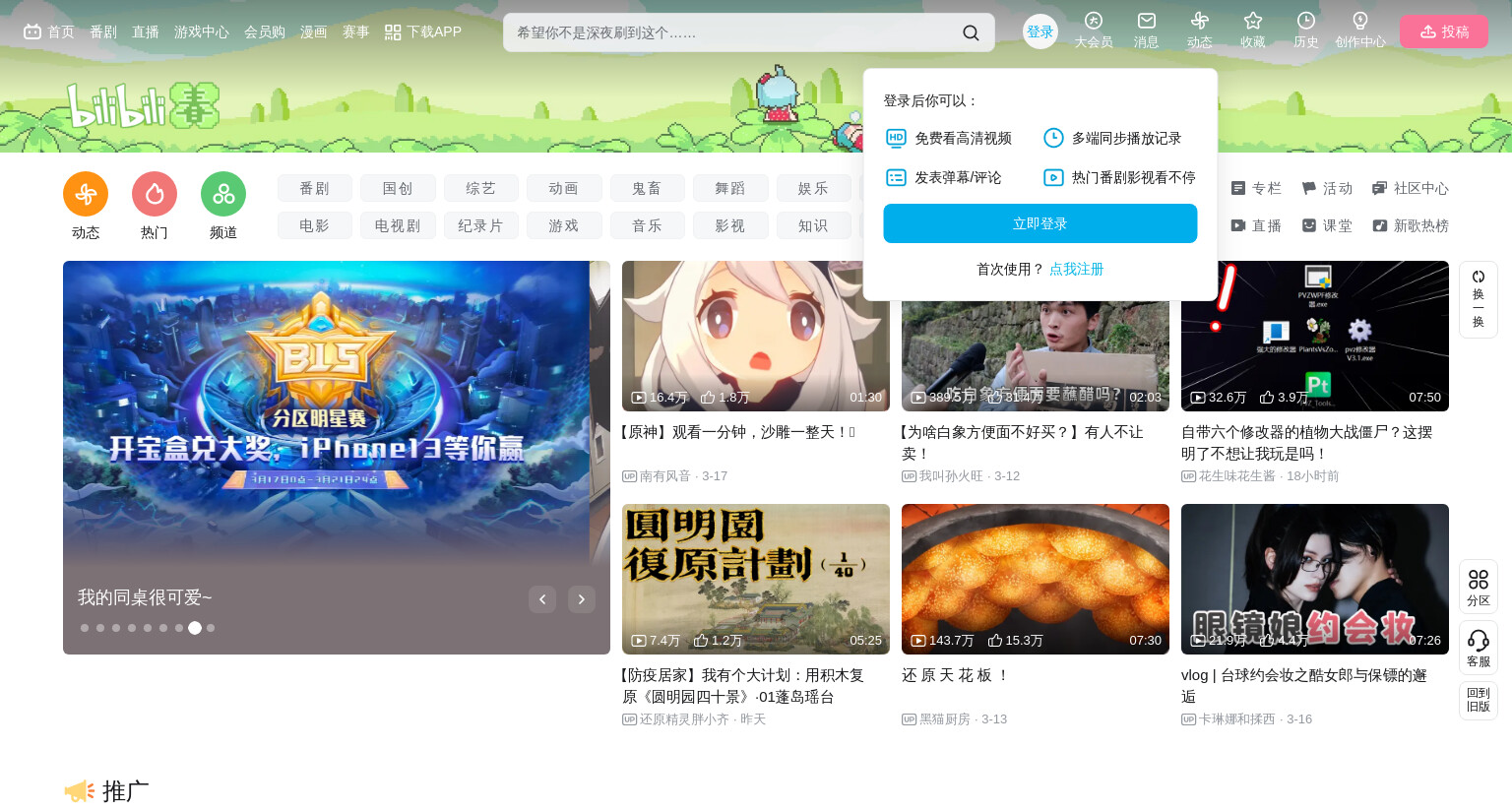
Task: Click the green 频道 circle icon
Action: 223,194
